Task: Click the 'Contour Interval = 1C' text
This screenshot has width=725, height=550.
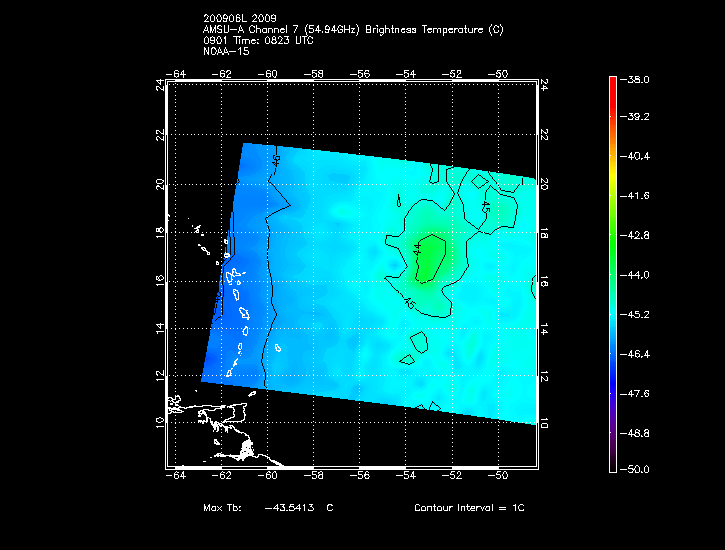Action: [x=469, y=508]
